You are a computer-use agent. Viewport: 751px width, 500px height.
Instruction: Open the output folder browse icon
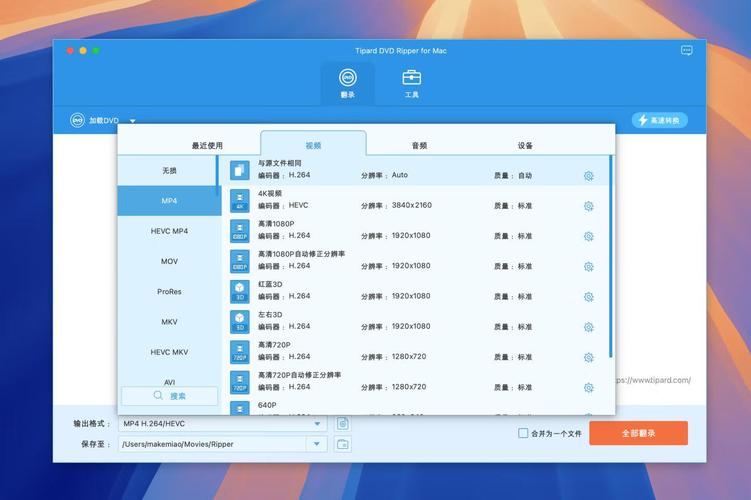pyautogui.click(x=342, y=444)
